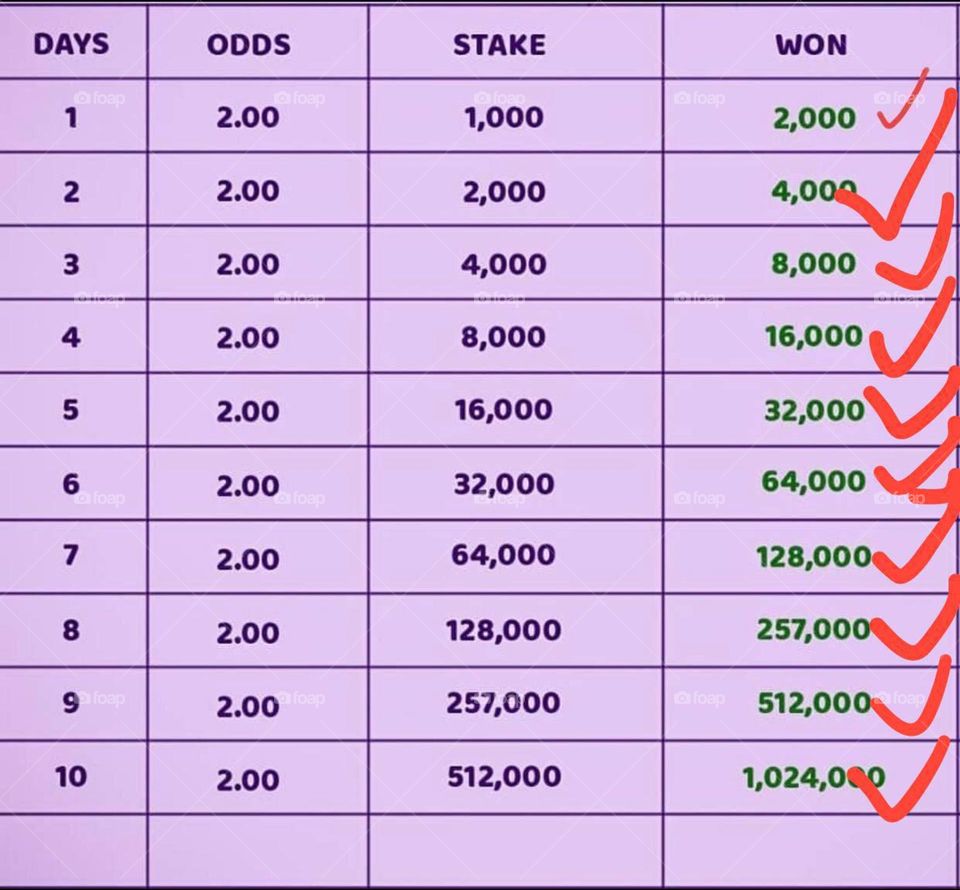Viewport: 960px width, 890px height.
Task: Click the STAKE column header
Action: click(x=499, y=45)
